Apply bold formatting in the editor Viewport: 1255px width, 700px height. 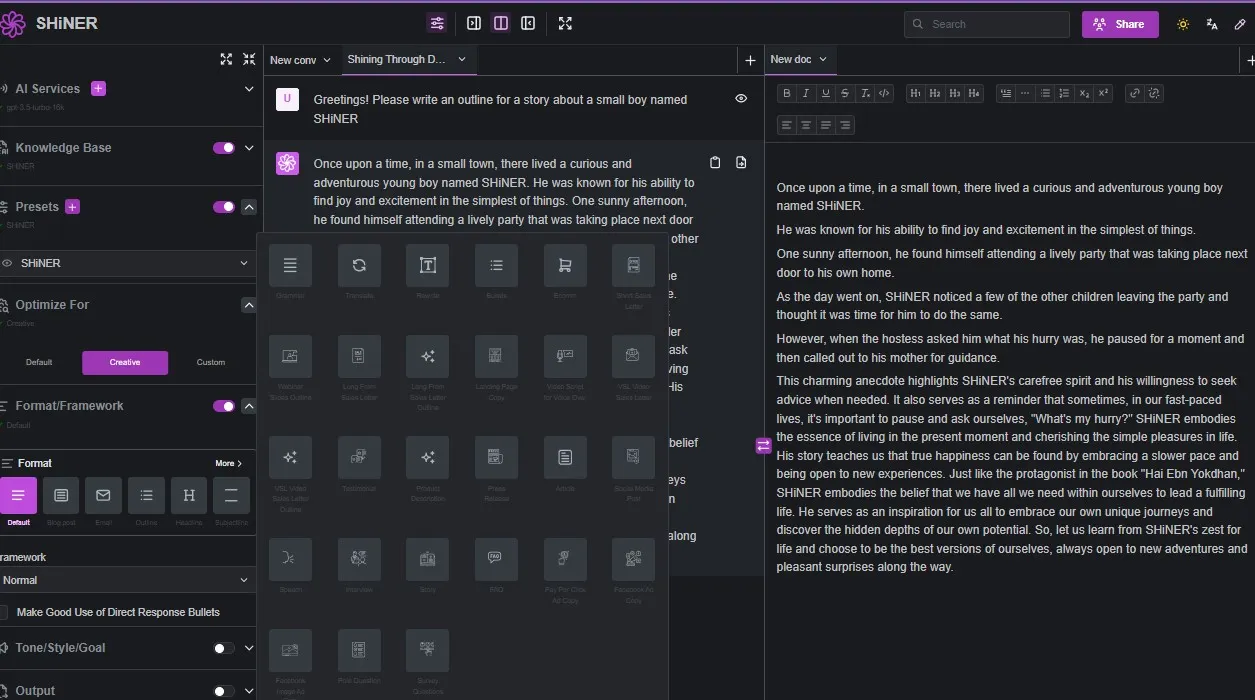787,94
